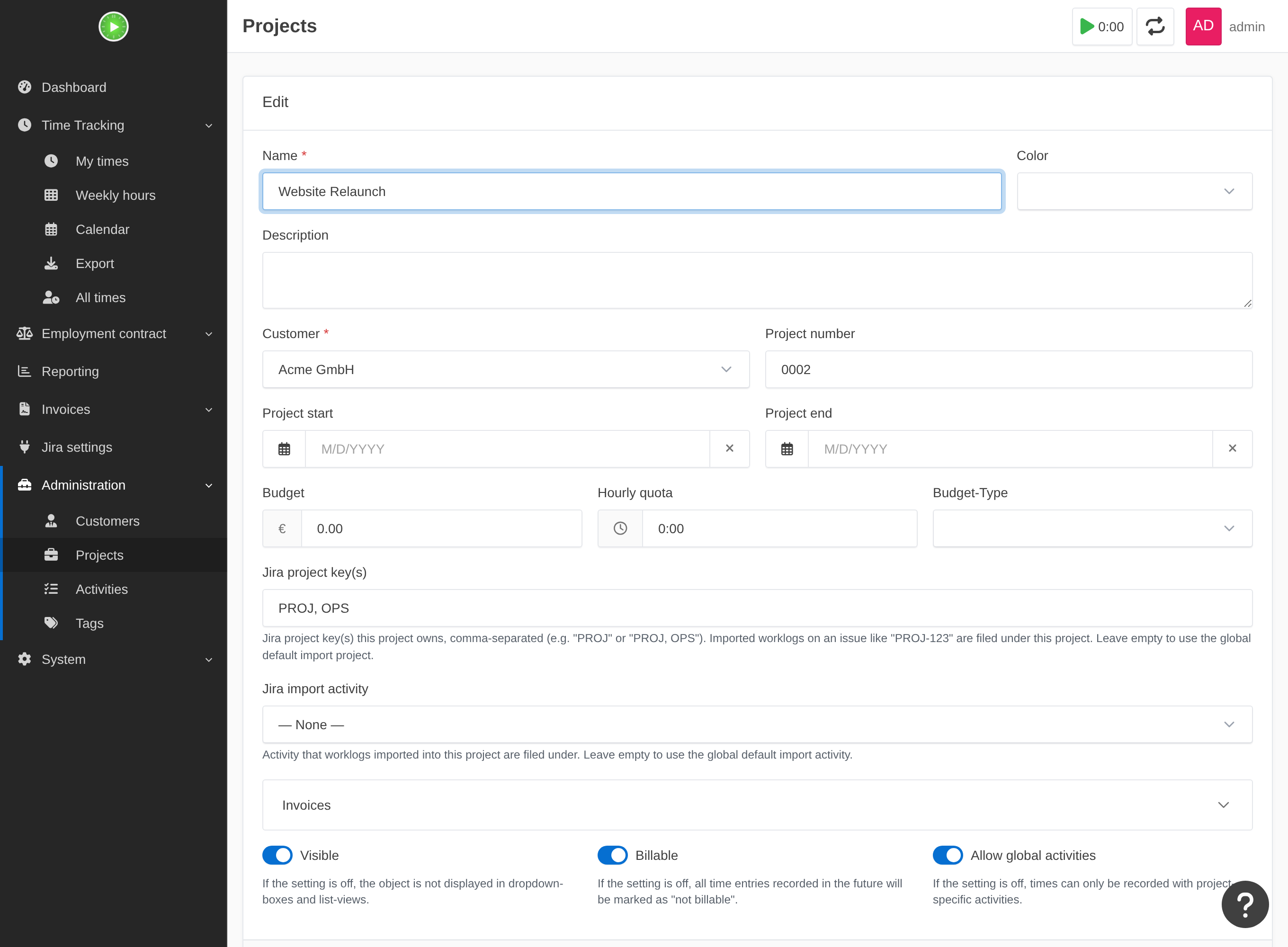Screen dimensions: 1288x947
Task: Open Customers administration page
Action: (114, 521)
